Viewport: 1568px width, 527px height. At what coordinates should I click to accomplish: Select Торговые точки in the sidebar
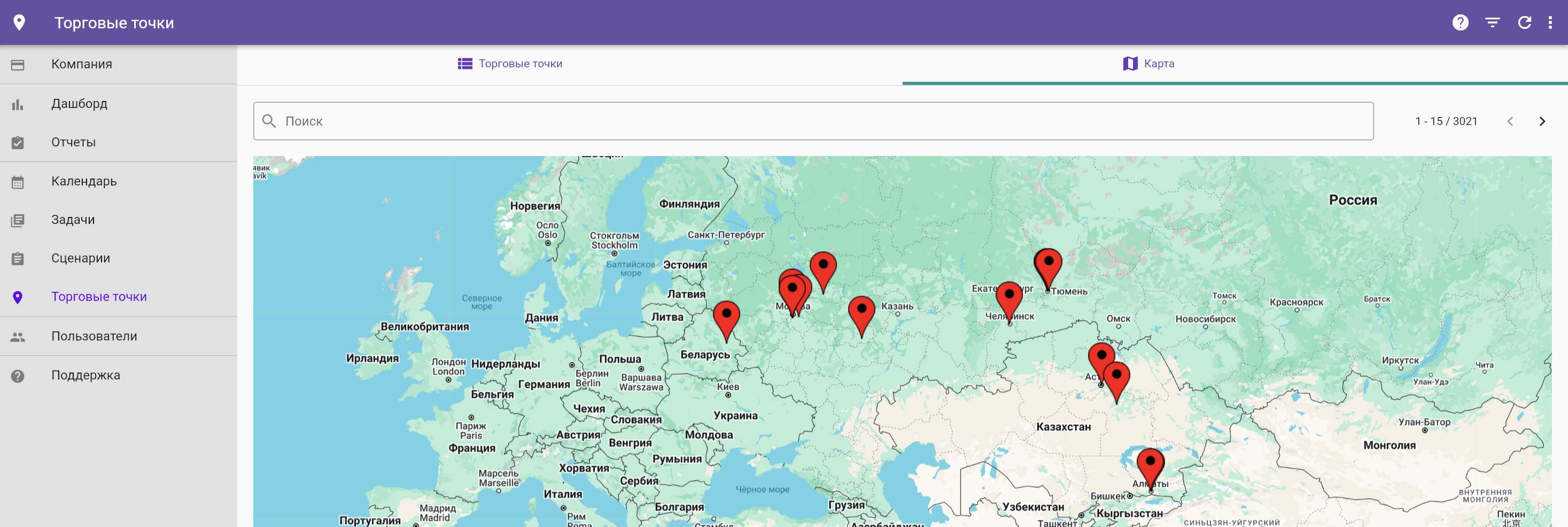tap(118, 297)
